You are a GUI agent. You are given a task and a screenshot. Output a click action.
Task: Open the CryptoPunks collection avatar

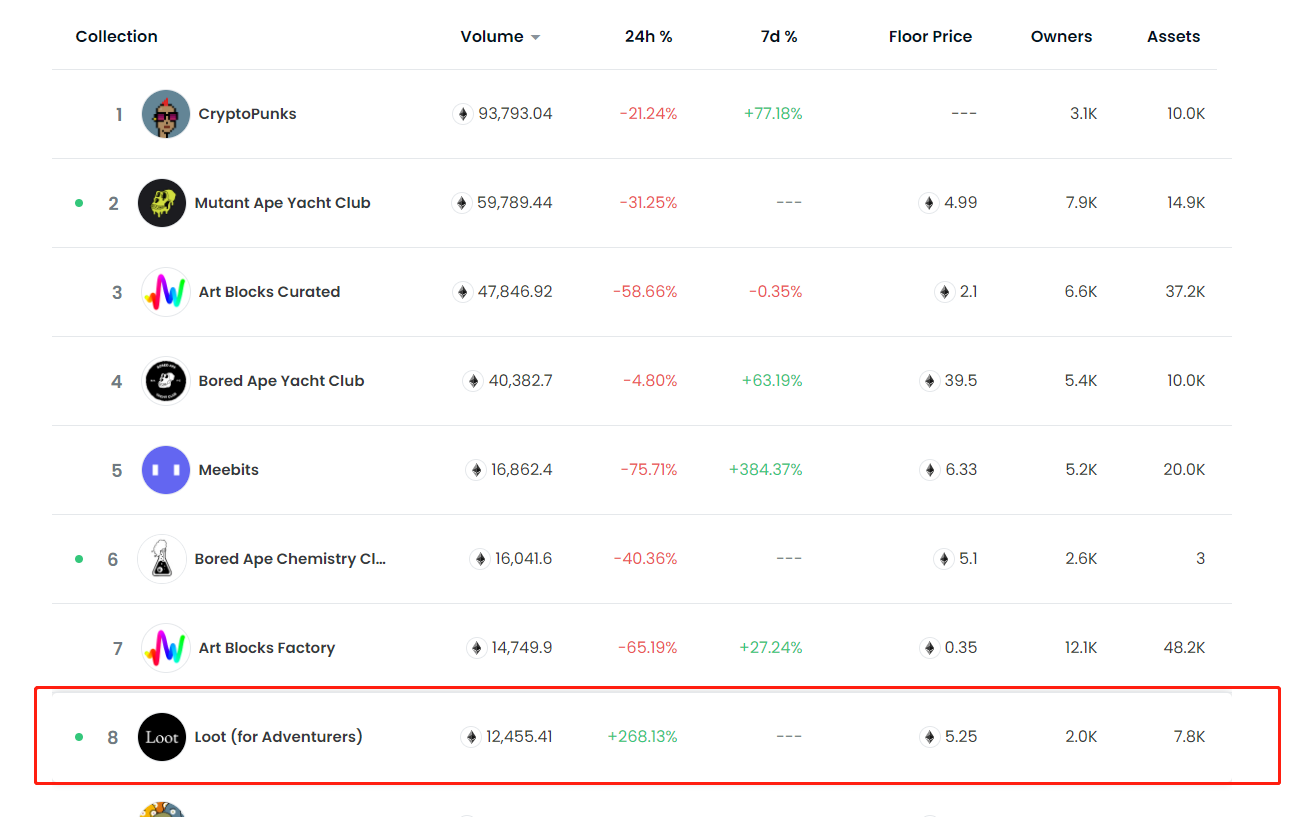pos(166,114)
